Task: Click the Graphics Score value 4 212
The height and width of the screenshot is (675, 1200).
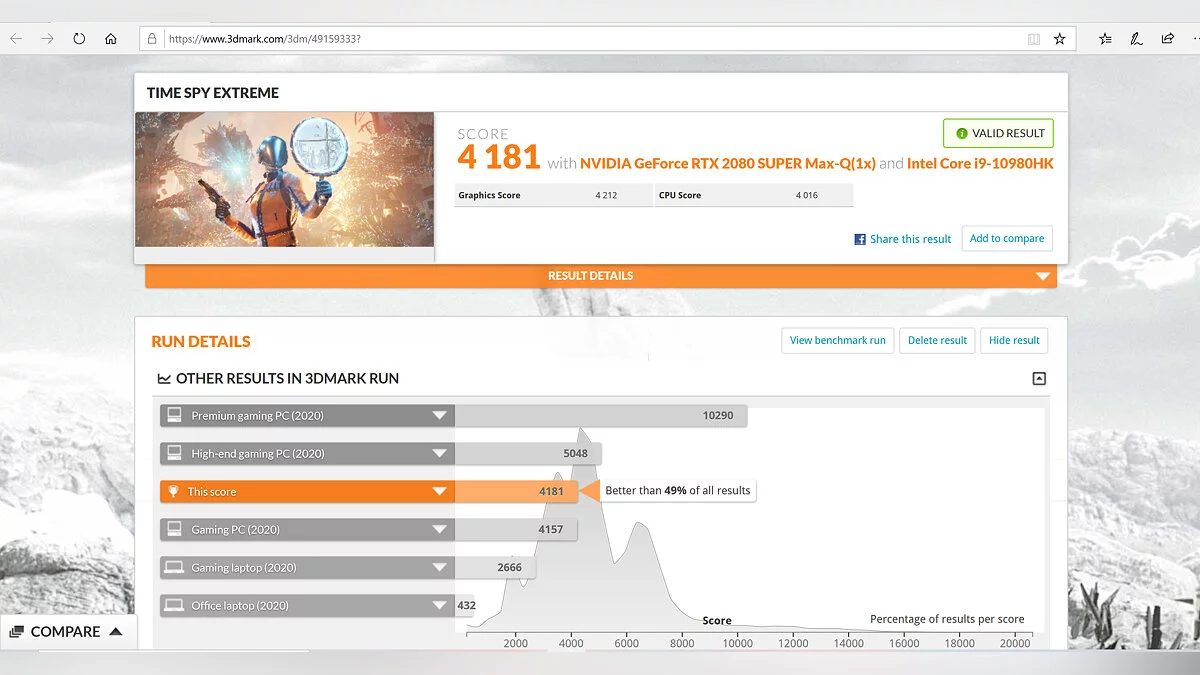Action: [x=606, y=195]
